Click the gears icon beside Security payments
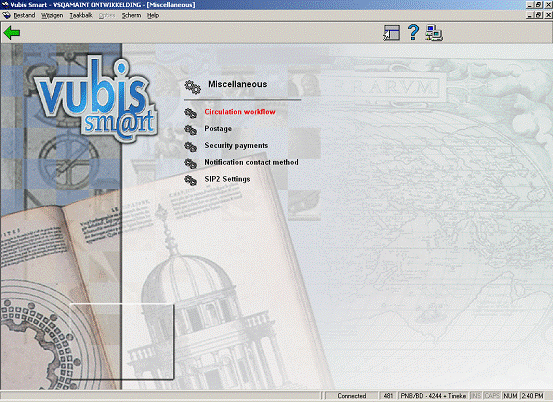Viewport: 553px width, 402px height. click(190, 147)
